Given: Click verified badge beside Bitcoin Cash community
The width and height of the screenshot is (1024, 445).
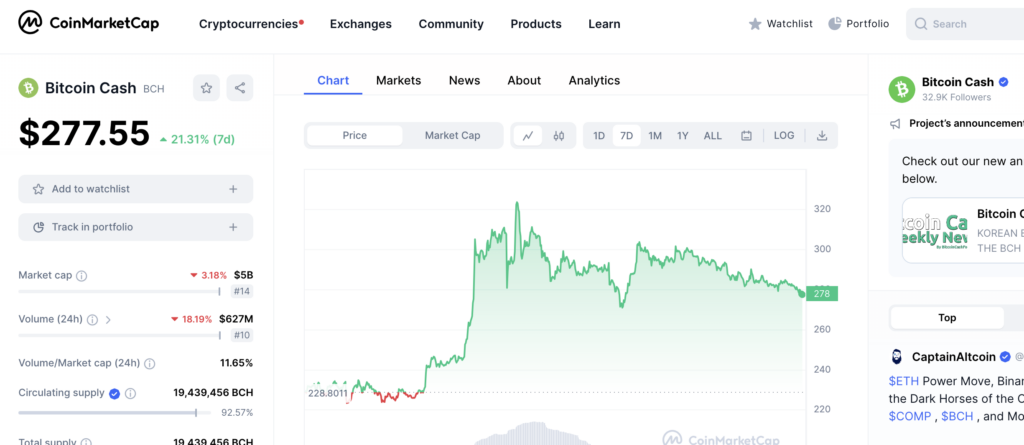Looking at the screenshot, I should click(1004, 82).
